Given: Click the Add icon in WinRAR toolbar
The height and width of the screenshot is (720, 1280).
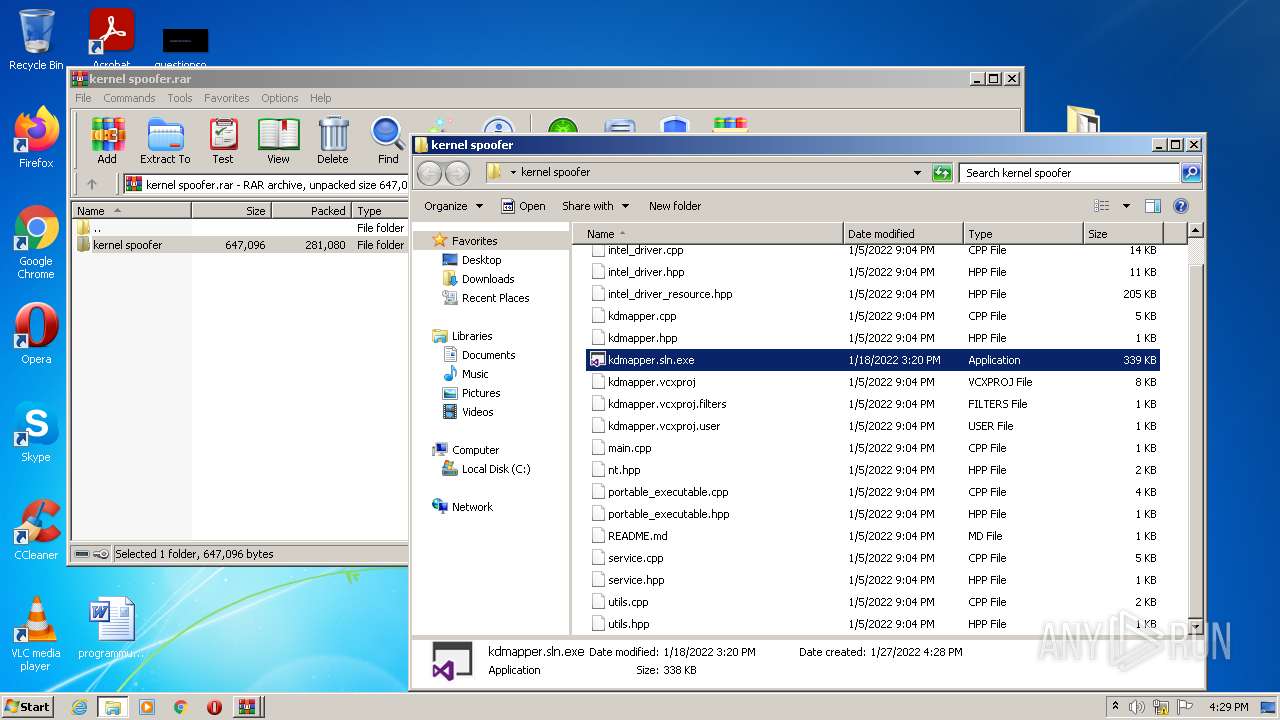Looking at the screenshot, I should [107, 141].
